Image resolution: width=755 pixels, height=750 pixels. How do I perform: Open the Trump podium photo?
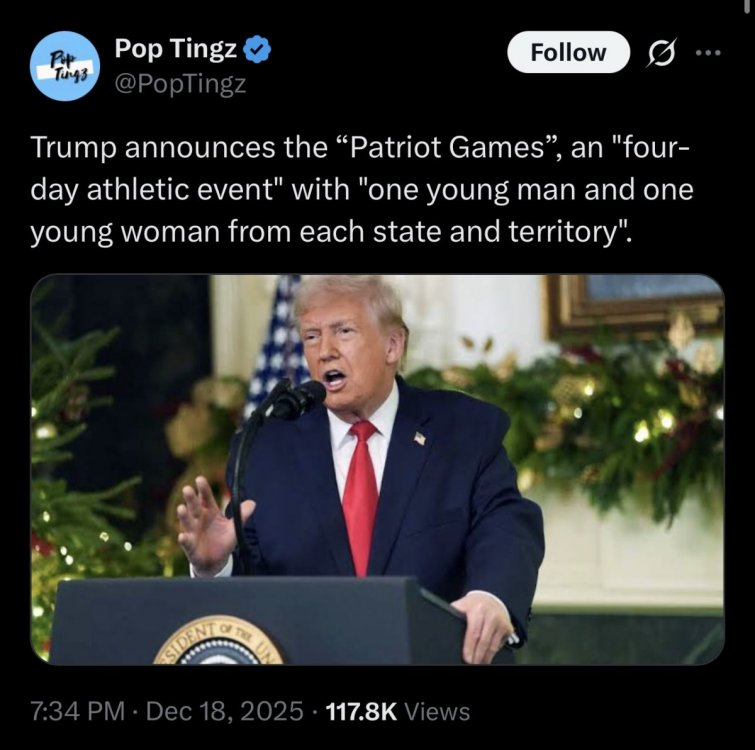point(377,469)
